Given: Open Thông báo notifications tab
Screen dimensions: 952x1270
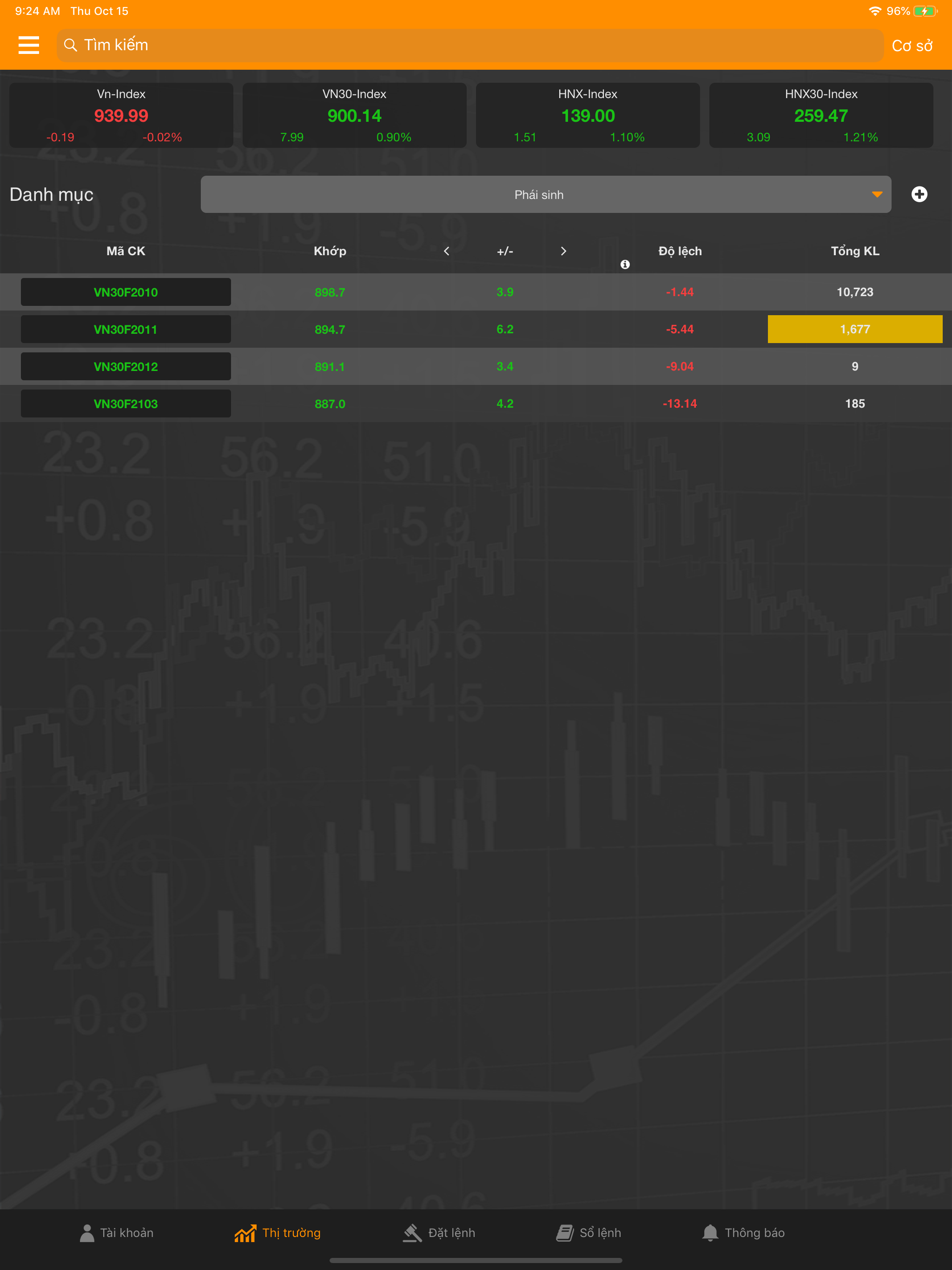Looking at the screenshot, I should pyautogui.click(x=743, y=1233).
